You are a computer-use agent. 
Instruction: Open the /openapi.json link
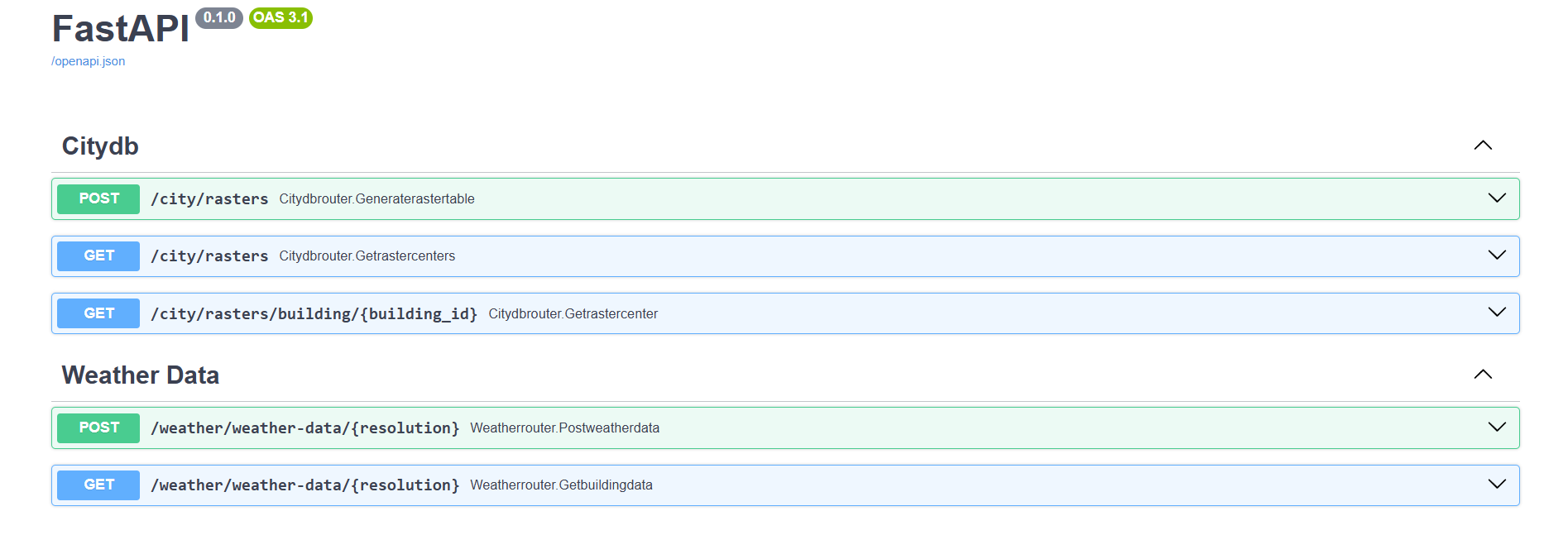coord(89,61)
